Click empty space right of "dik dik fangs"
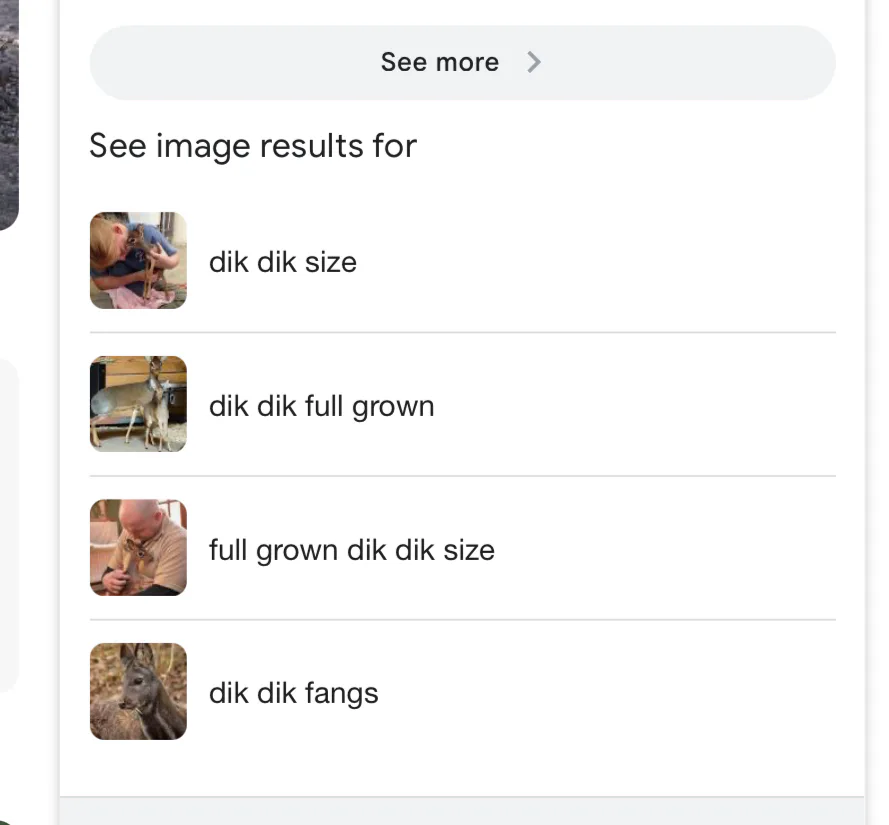This screenshot has height=825, width=889. coord(600,693)
